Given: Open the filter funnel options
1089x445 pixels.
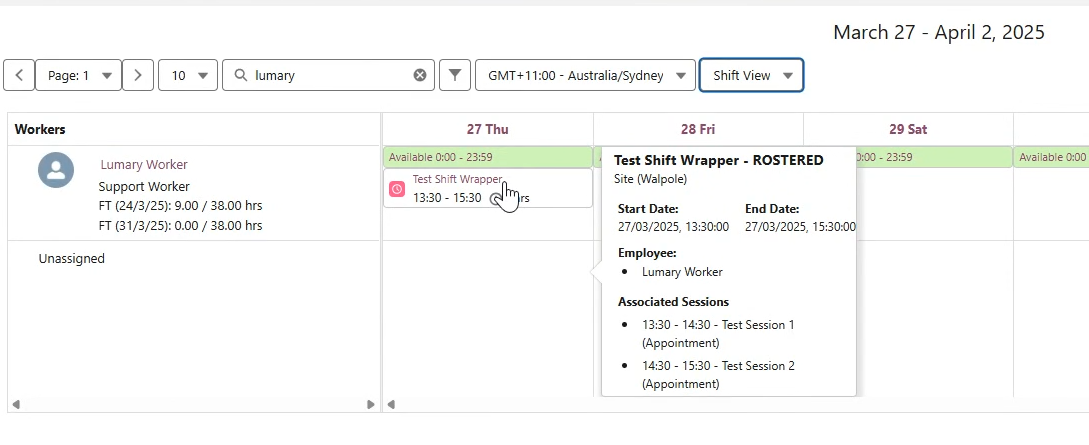Looking at the screenshot, I should [455, 75].
